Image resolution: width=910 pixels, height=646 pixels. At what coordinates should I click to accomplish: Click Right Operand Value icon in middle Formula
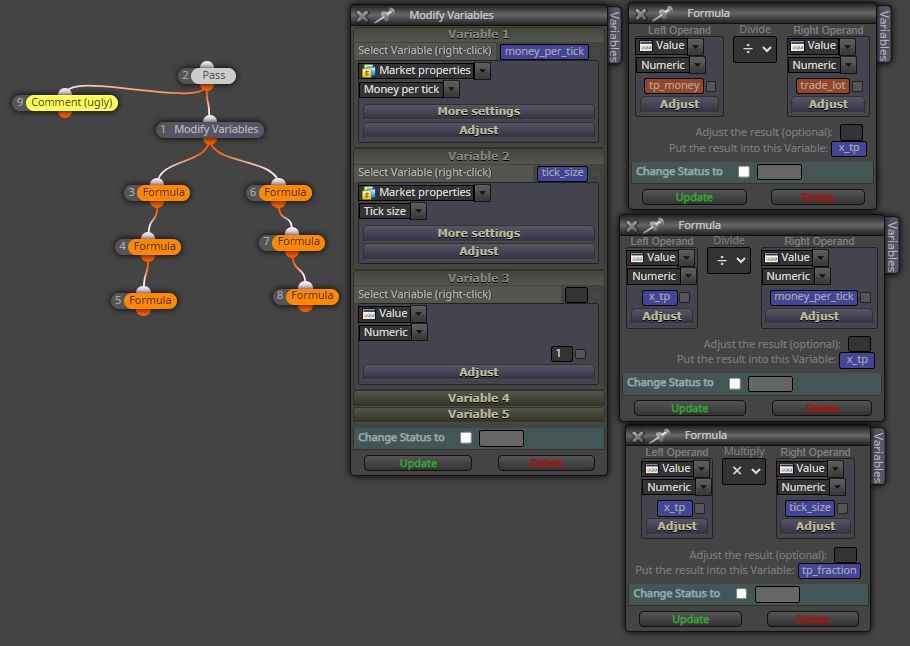point(771,258)
